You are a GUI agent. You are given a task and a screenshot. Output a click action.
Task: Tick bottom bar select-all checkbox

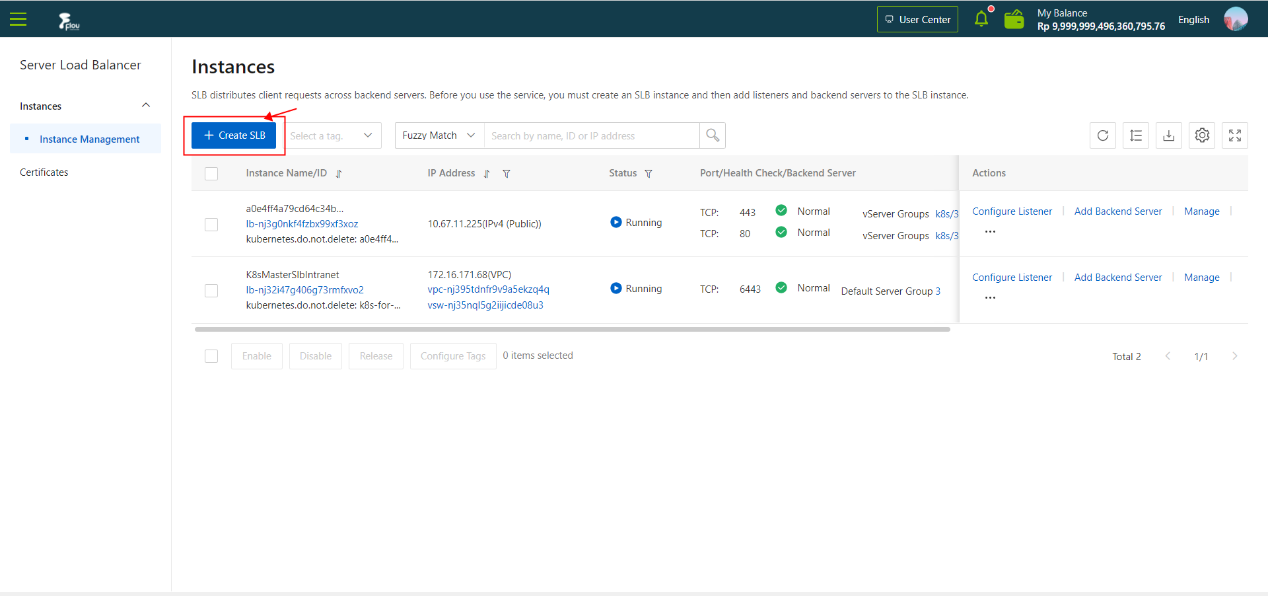click(x=211, y=356)
